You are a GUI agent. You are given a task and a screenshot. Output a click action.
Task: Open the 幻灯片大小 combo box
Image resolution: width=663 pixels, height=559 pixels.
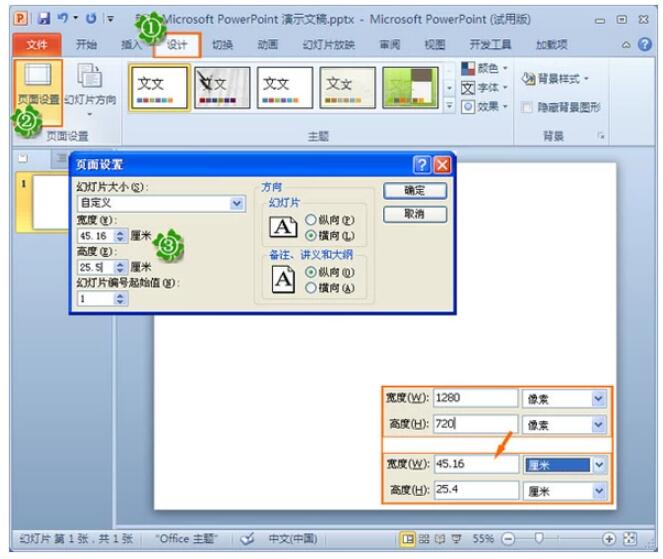162,203
